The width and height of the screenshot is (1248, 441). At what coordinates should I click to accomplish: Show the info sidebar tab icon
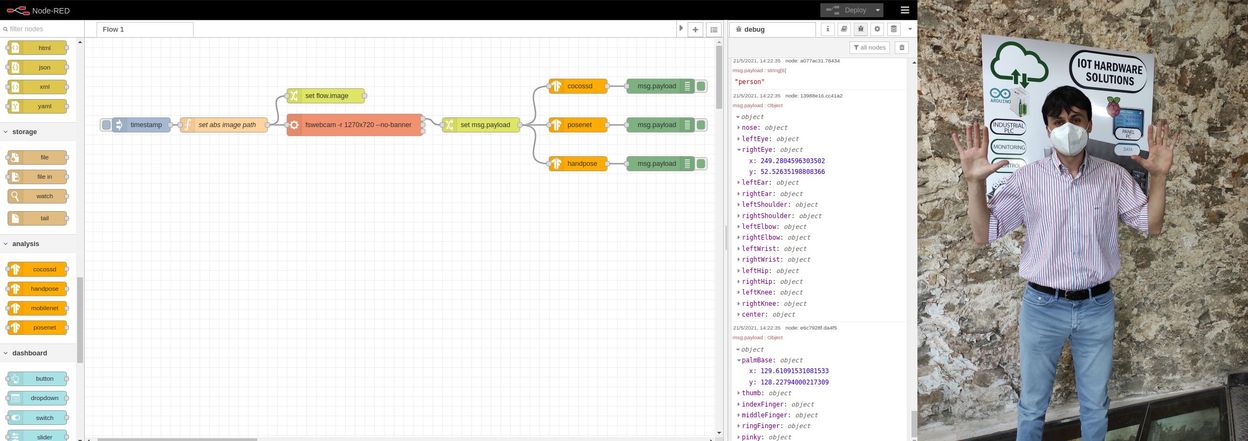(827, 30)
